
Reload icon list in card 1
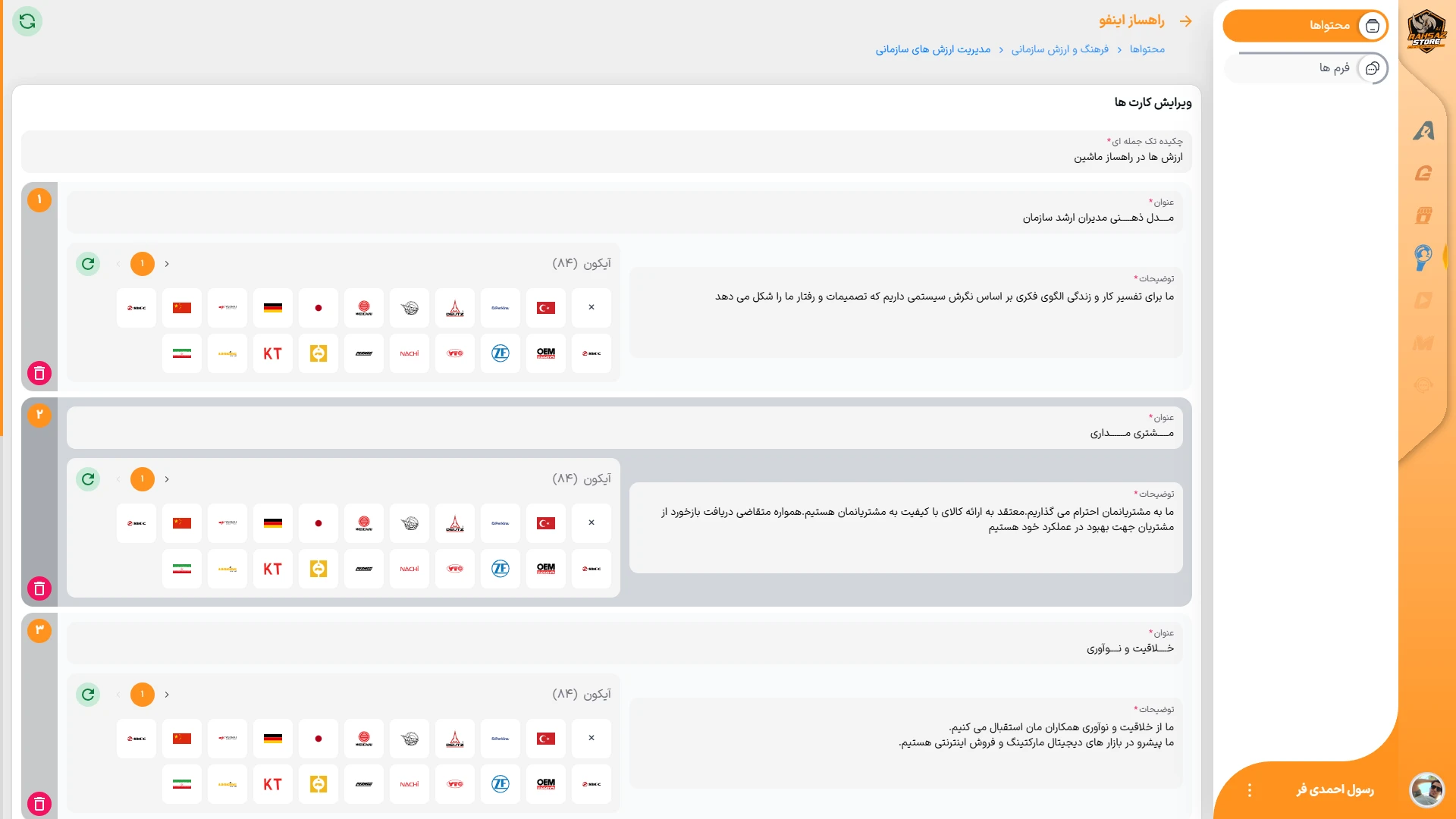pos(88,264)
